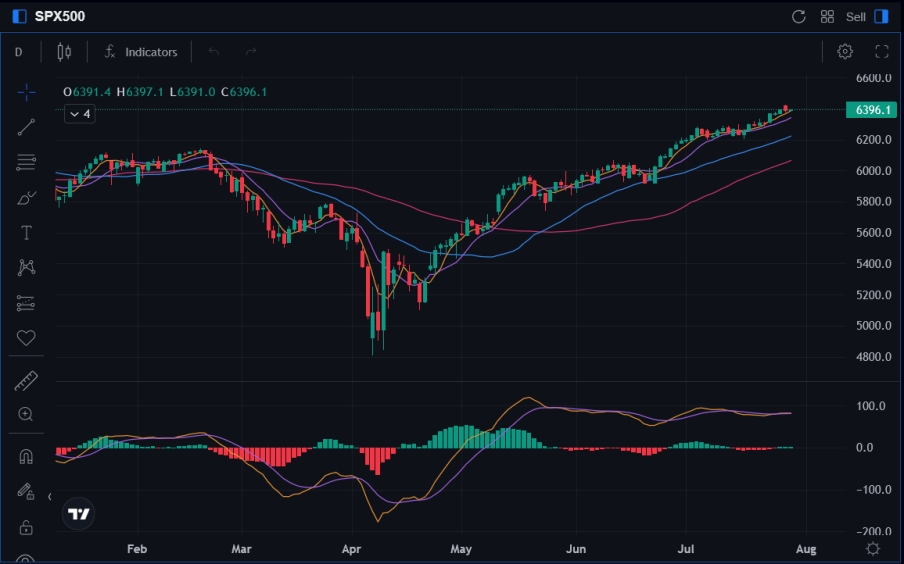
Task: Collapse the drawing toolbar arrow
Action: click(50, 497)
